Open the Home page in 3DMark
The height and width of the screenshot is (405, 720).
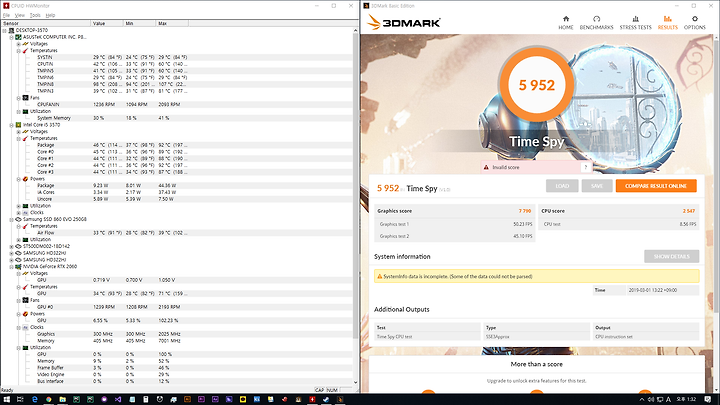click(x=566, y=22)
